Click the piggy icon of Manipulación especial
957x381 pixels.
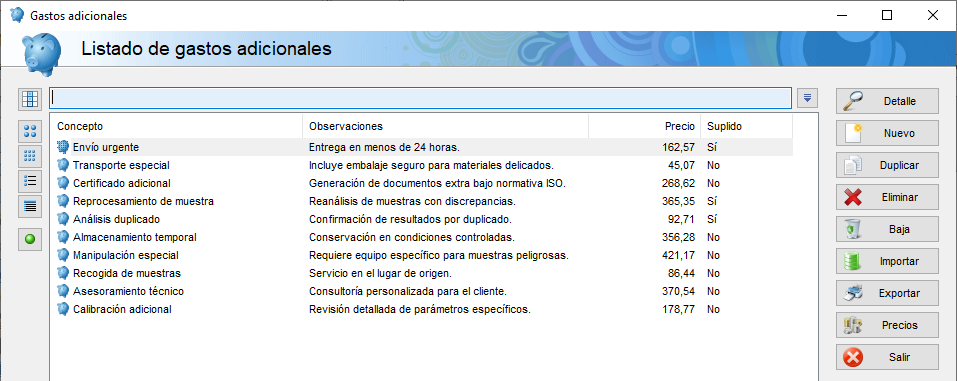pos(63,255)
